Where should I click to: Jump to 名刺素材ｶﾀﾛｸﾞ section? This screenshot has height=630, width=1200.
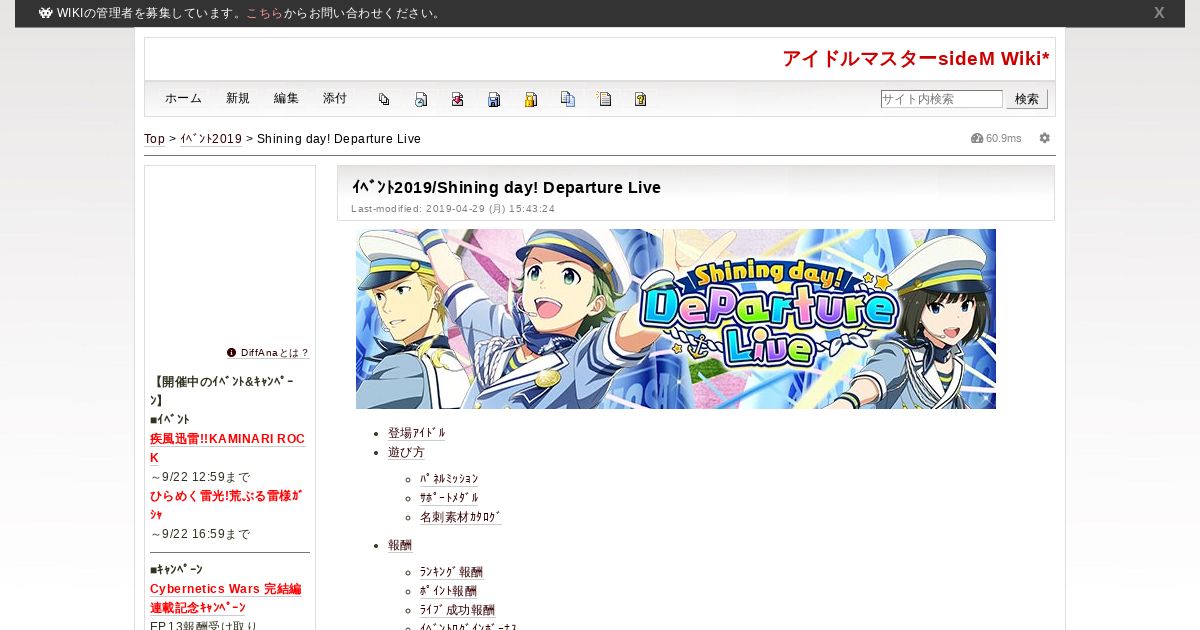click(461, 517)
